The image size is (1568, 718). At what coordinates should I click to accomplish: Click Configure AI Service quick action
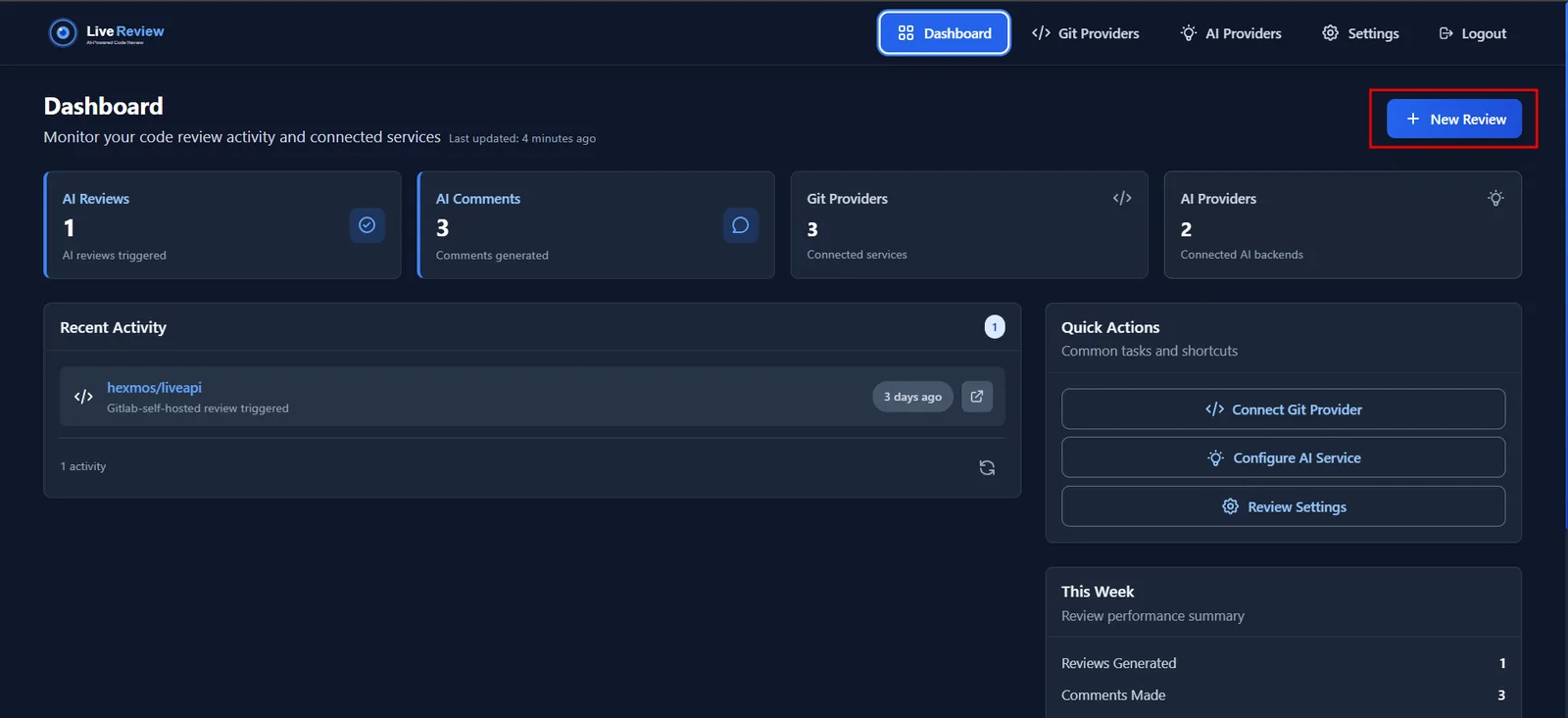coord(1283,457)
